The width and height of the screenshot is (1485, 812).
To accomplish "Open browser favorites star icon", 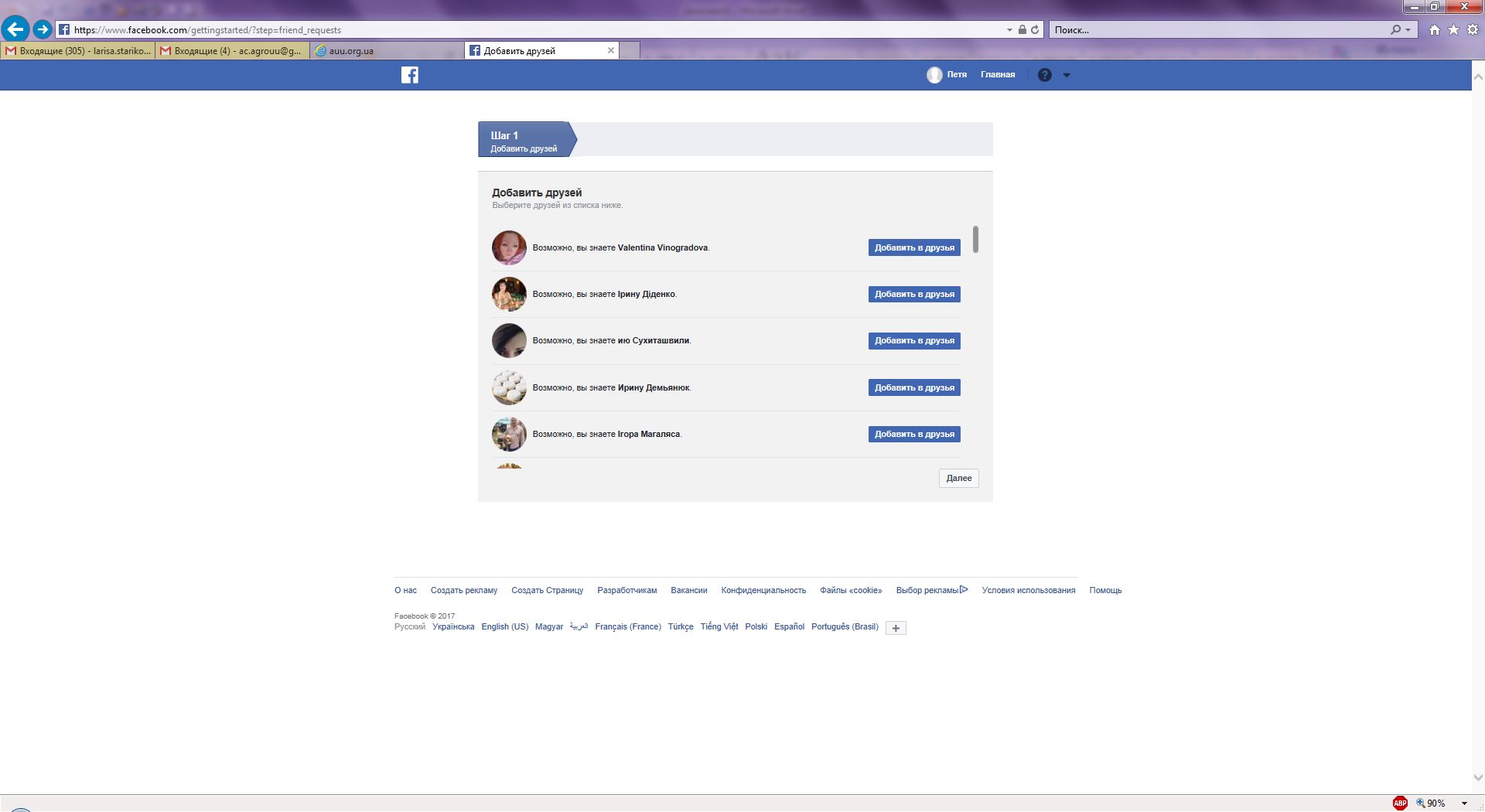I will point(1453,29).
